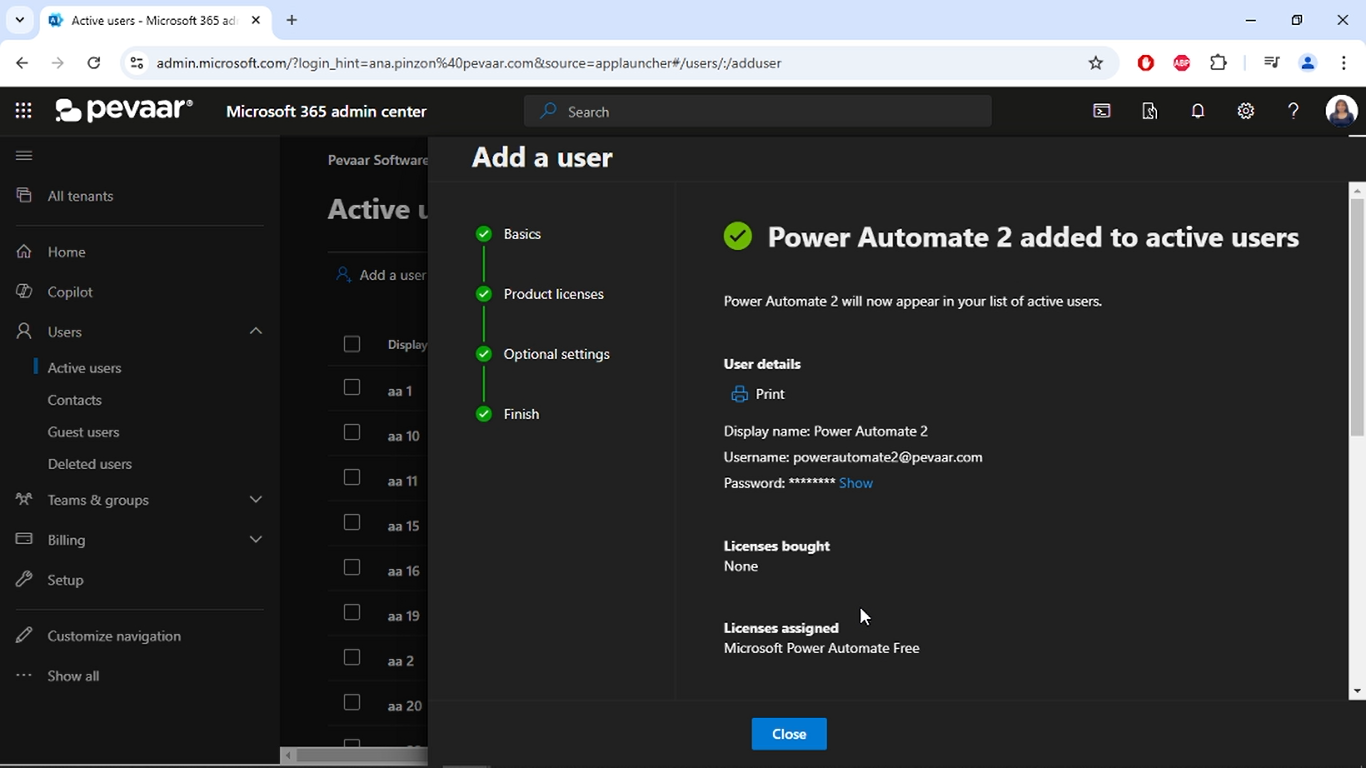Open Active users in sidebar
The image size is (1366, 768).
point(84,368)
